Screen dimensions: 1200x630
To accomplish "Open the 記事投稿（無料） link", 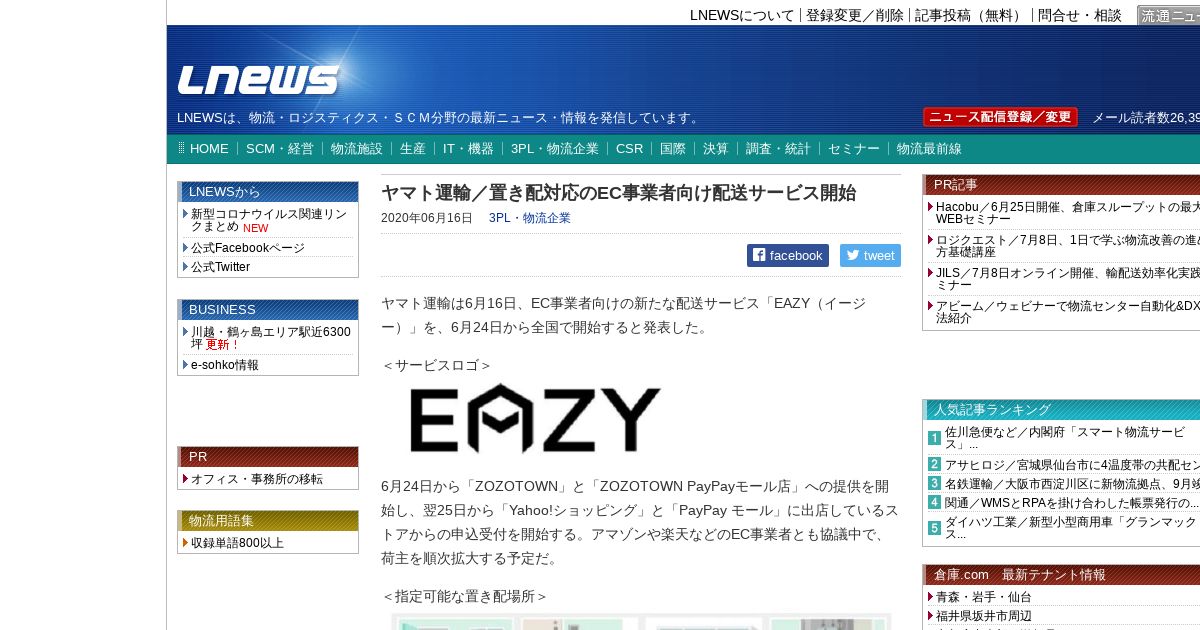I will [x=971, y=15].
